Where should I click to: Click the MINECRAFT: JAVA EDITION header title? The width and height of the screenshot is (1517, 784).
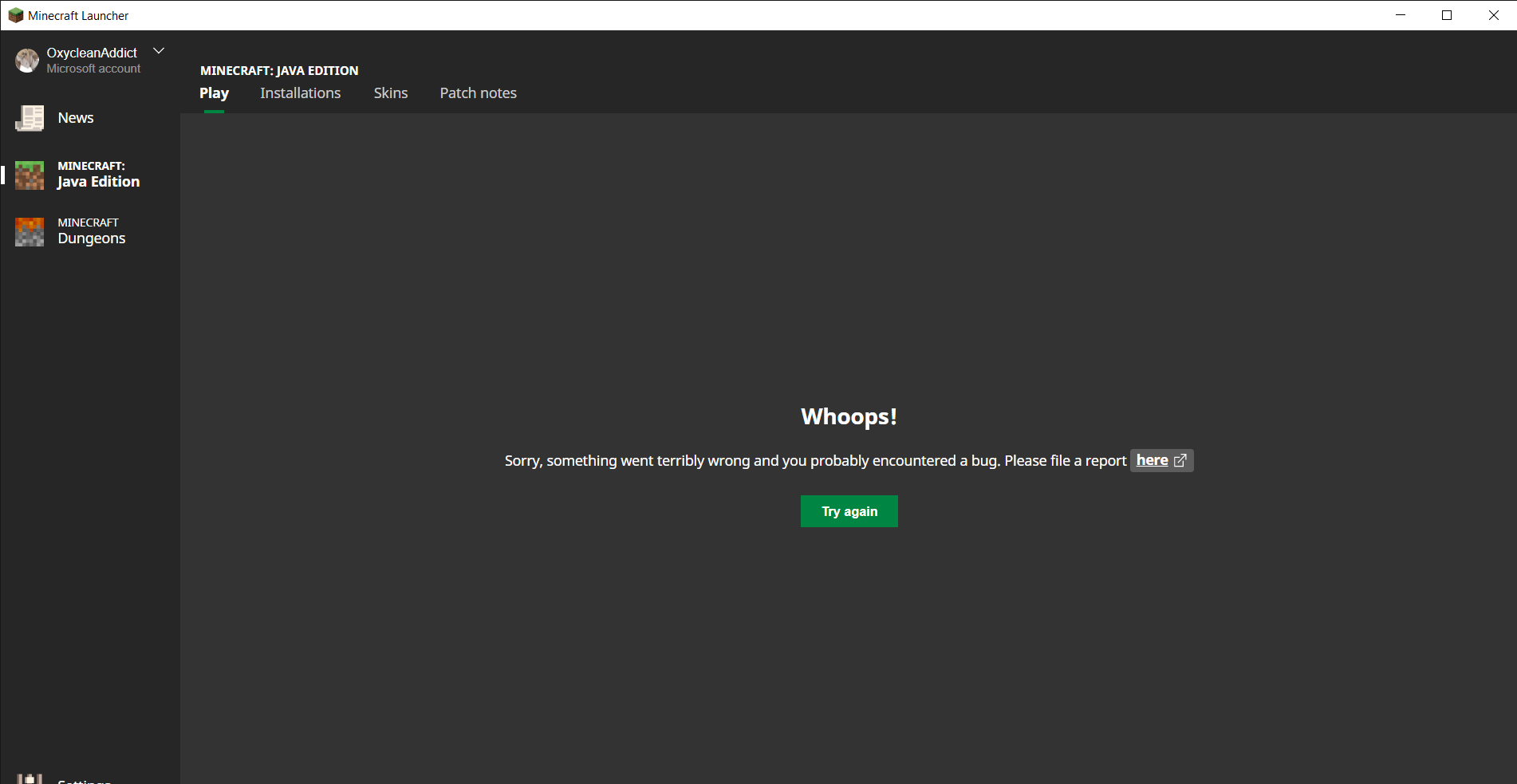click(279, 70)
